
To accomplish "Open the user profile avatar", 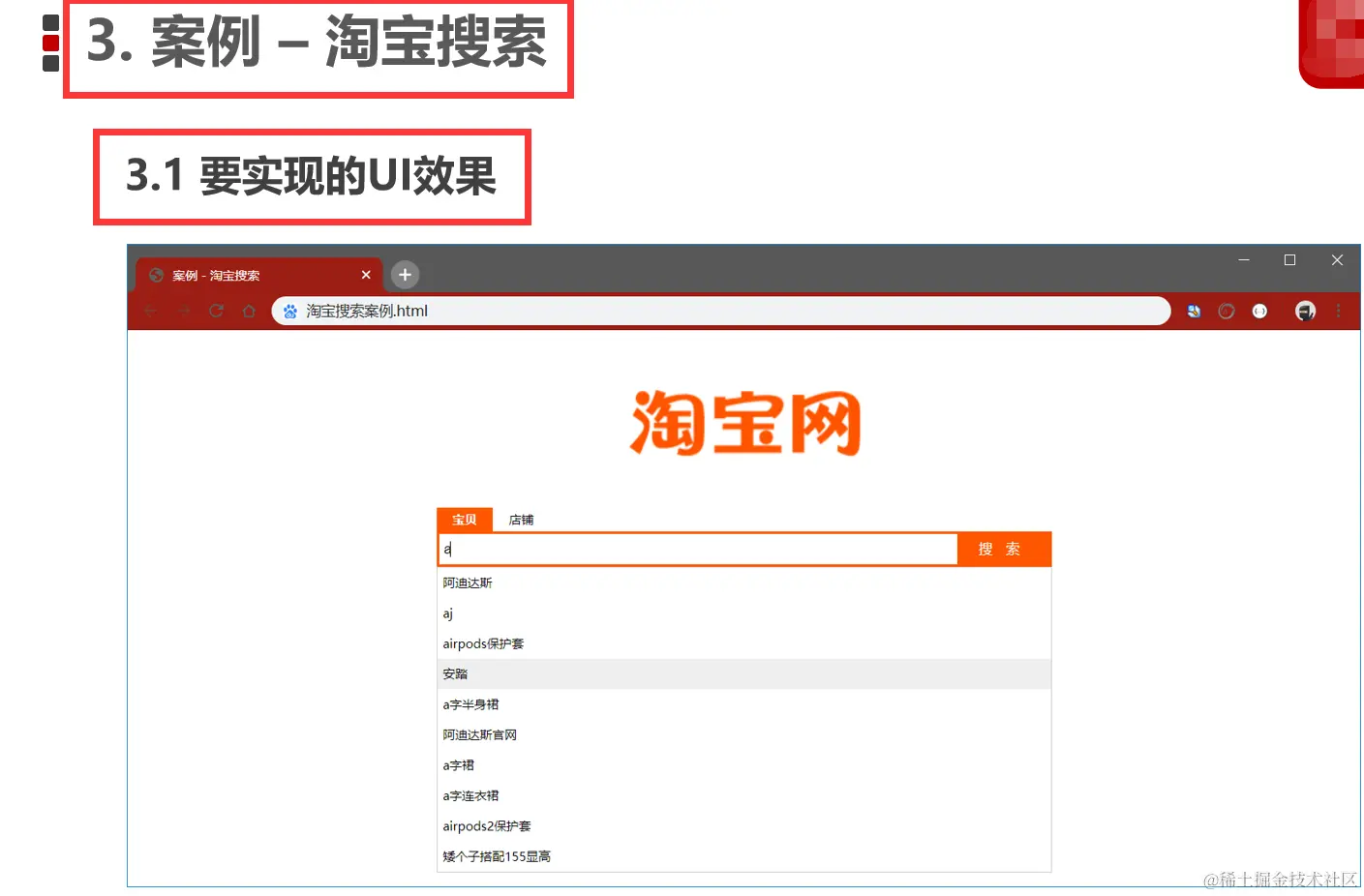I will click(x=1305, y=311).
